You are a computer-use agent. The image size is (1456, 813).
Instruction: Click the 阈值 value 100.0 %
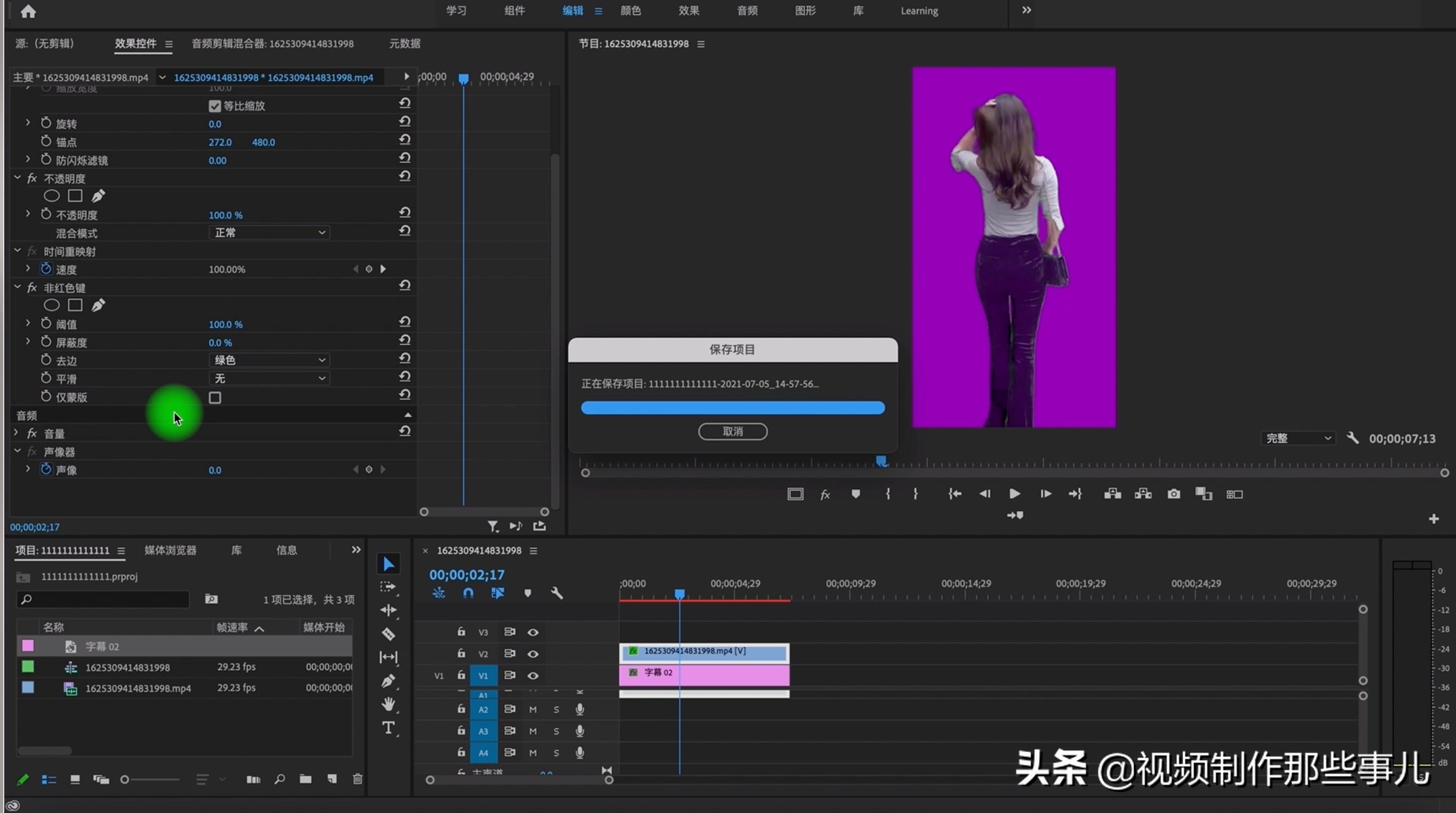(225, 324)
